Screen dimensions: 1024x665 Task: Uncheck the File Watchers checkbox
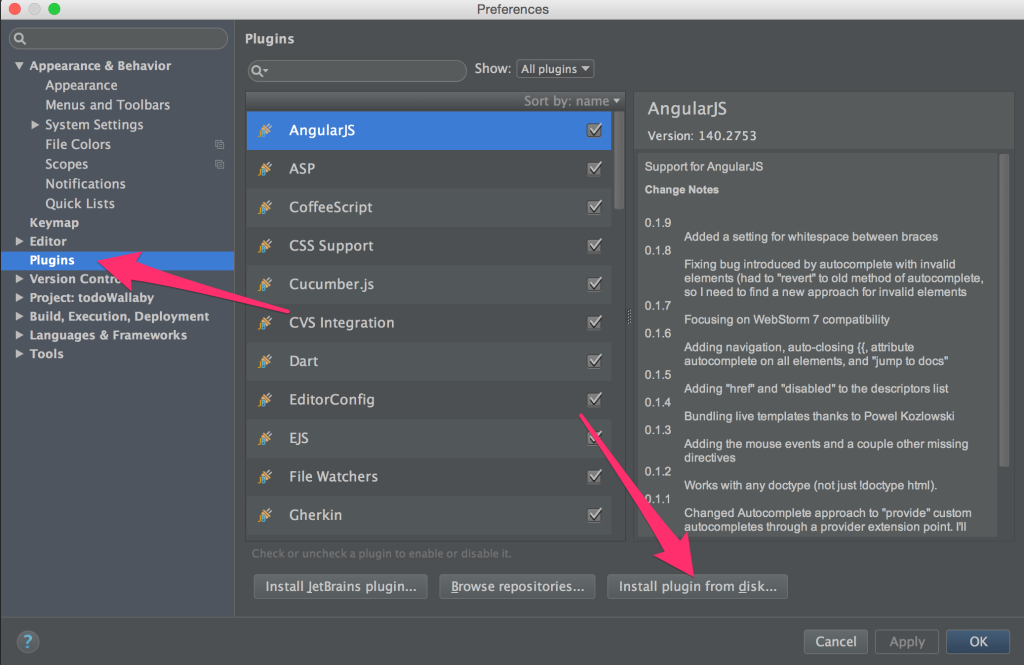[594, 476]
